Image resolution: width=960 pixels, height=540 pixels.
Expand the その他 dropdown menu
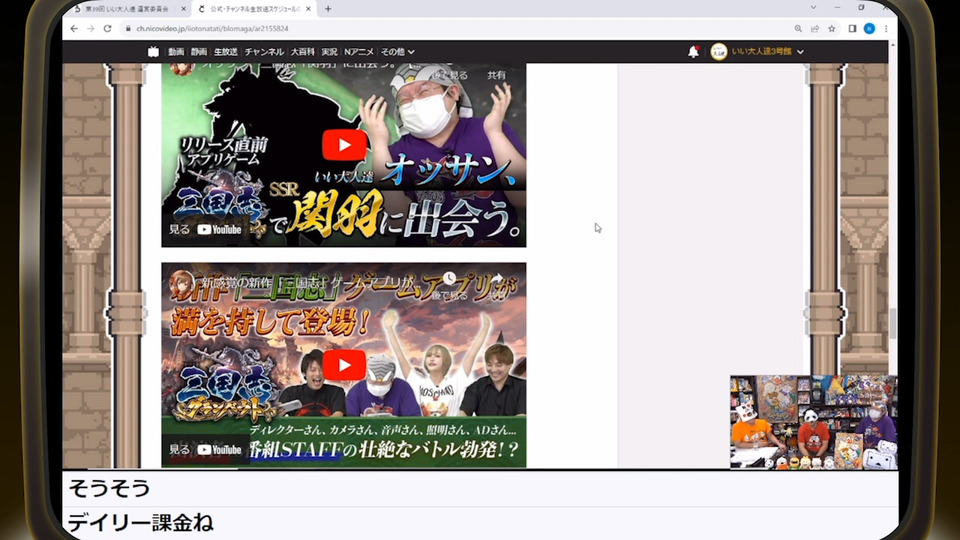point(398,52)
